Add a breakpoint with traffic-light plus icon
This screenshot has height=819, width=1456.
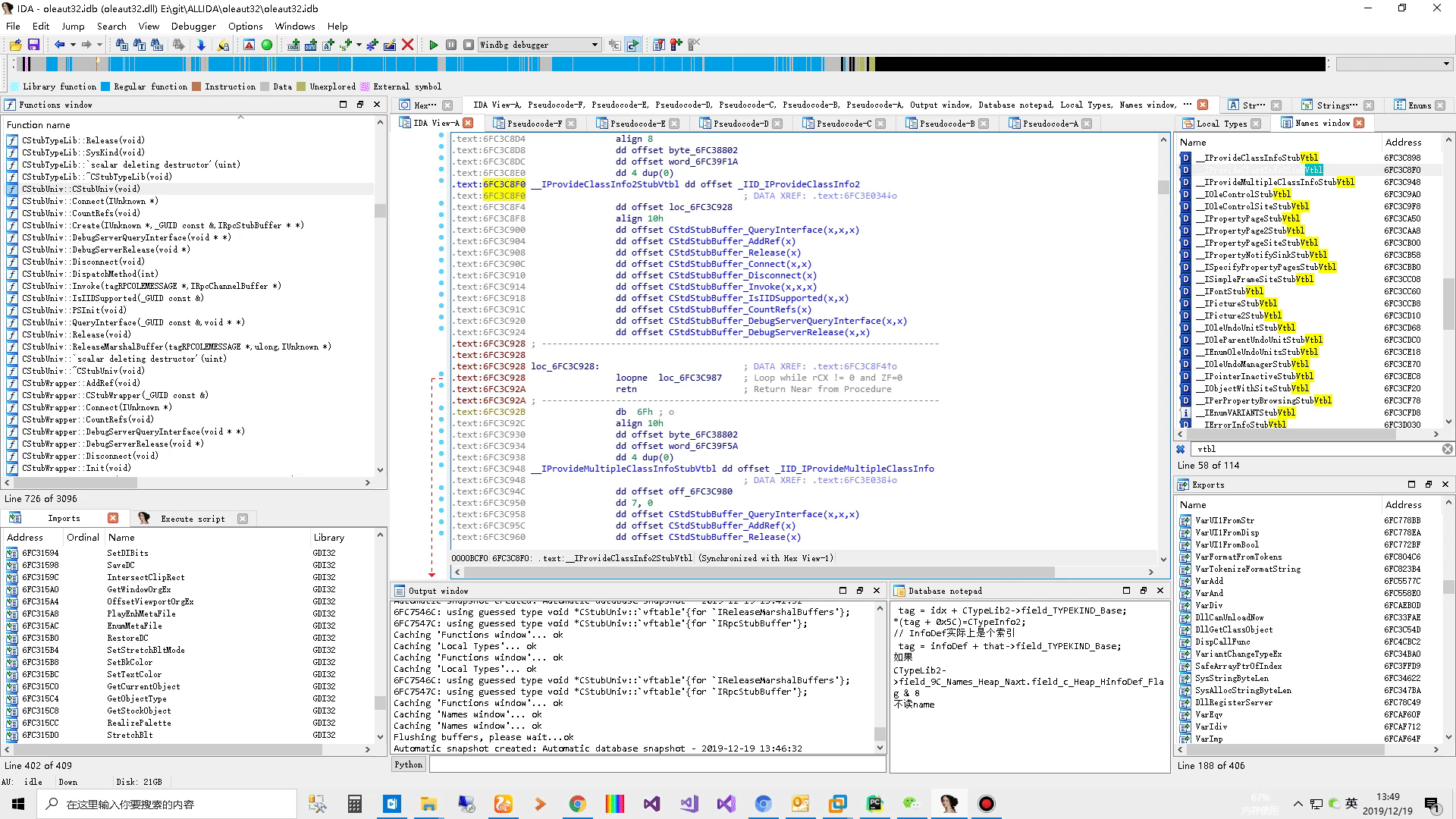675,45
